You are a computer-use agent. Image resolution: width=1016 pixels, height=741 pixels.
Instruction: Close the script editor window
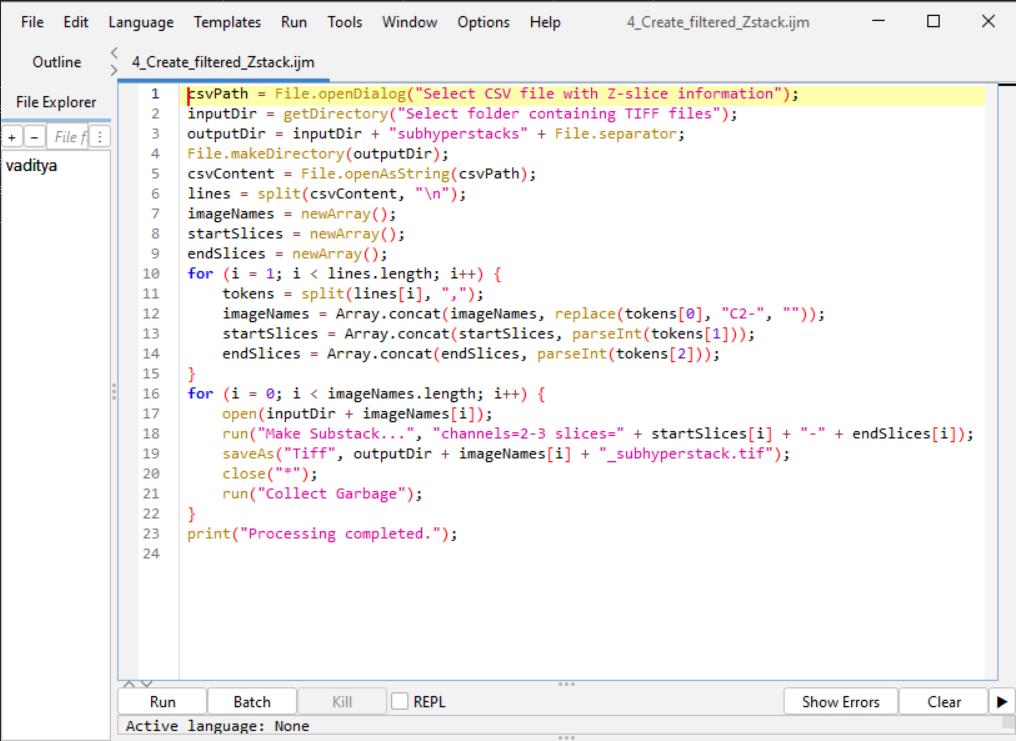click(x=988, y=21)
